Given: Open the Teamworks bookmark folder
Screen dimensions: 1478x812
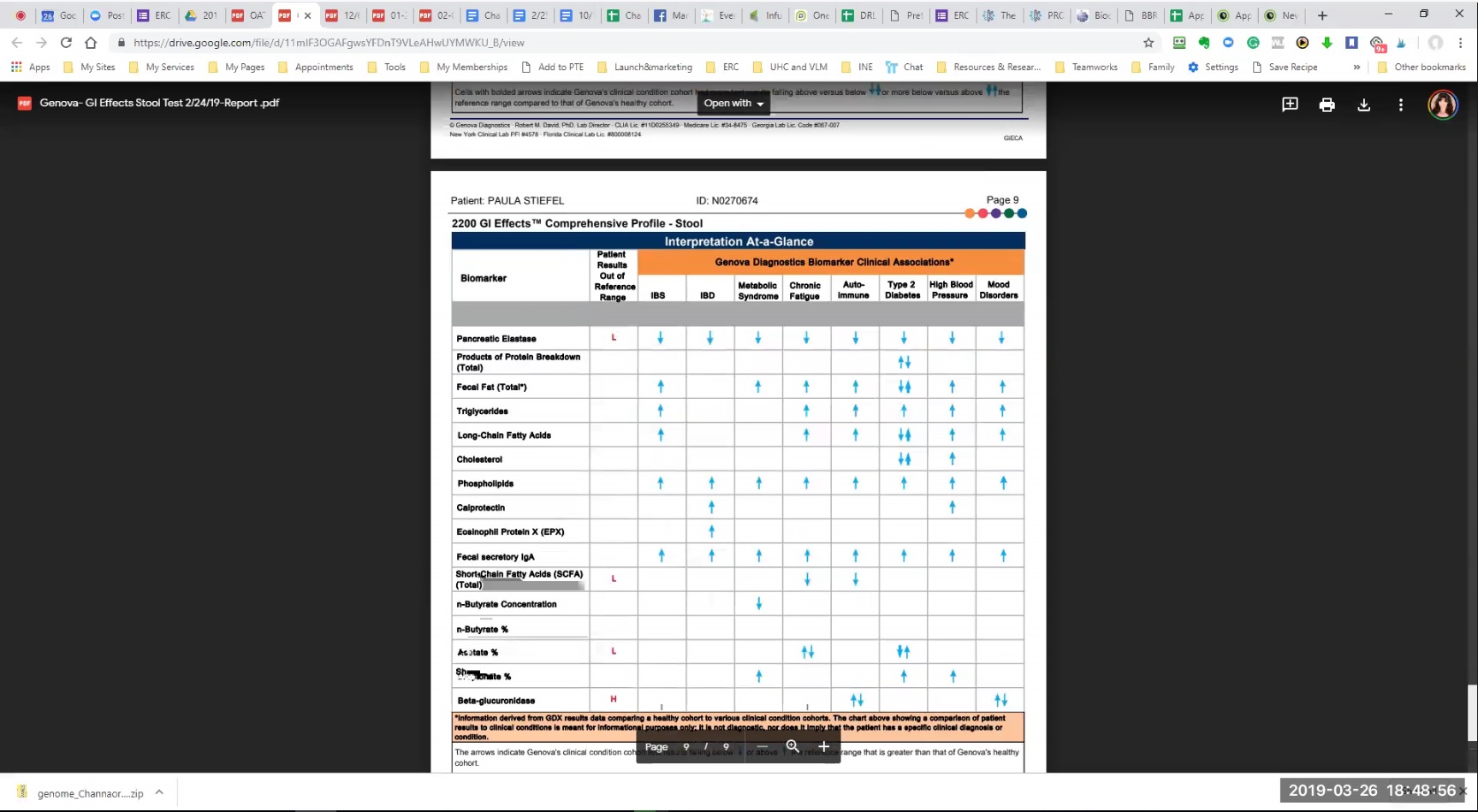Looking at the screenshot, I should (x=1086, y=67).
